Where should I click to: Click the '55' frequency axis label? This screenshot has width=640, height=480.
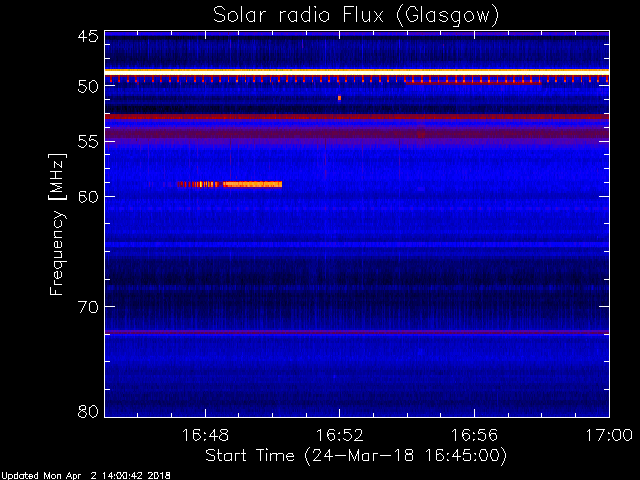pyautogui.click(x=88, y=142)
